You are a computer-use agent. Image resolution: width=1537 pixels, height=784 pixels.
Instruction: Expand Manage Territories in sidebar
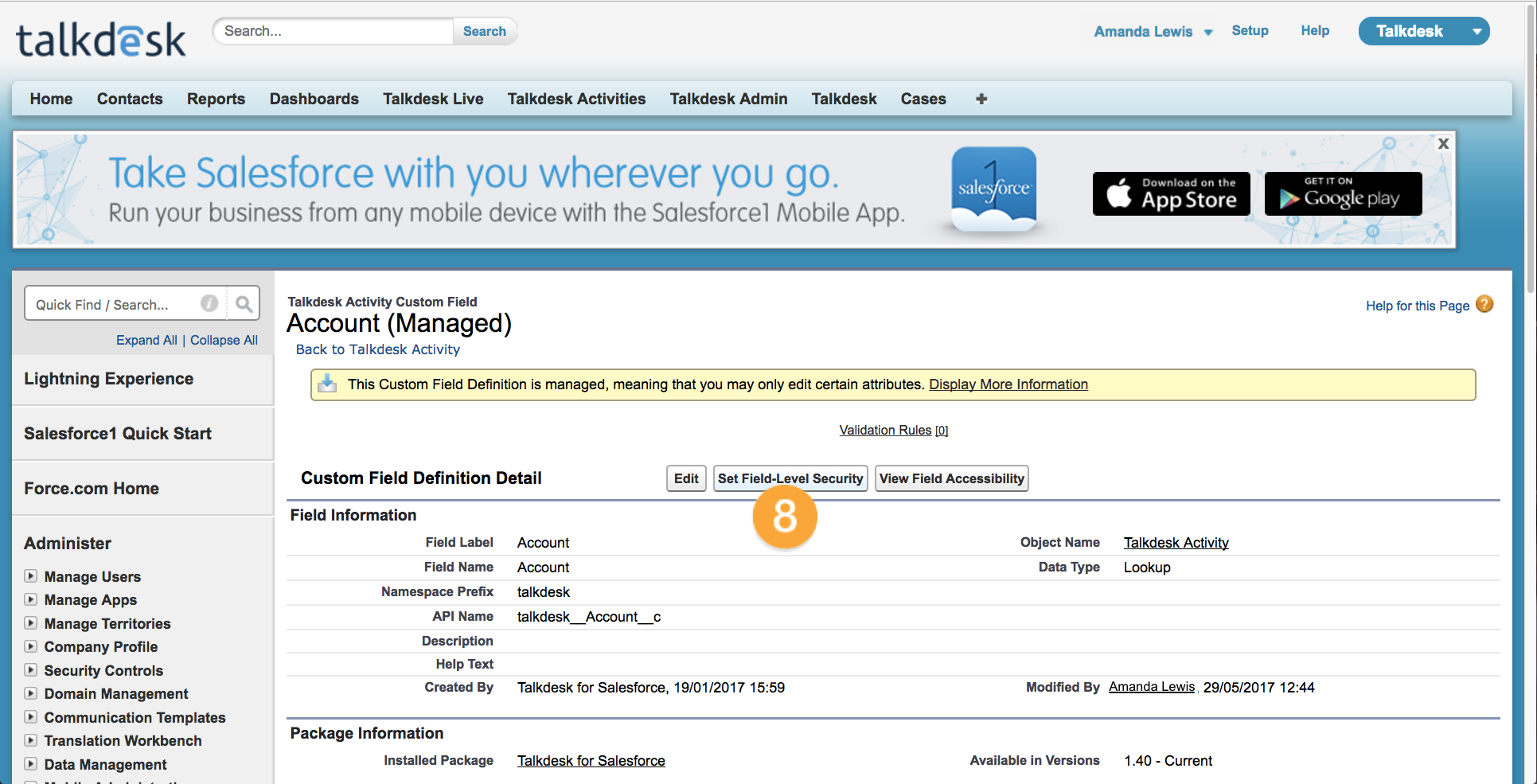[30, 622]
